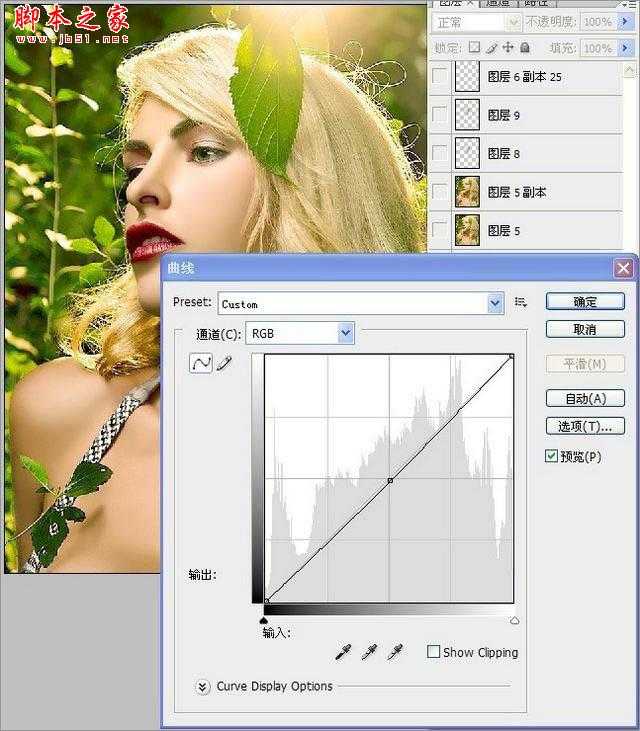This screenshot has width=640, height=731.
Task: Open the Layers panel menu
Action: pyautogui.click(x=631, y=4)
